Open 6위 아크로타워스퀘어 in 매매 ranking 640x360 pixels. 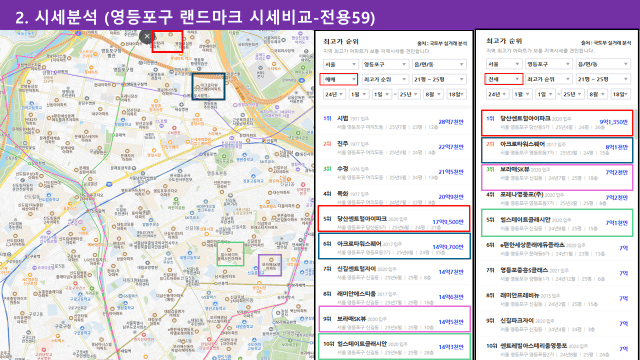pyautogui.click(x=393, y=246)
